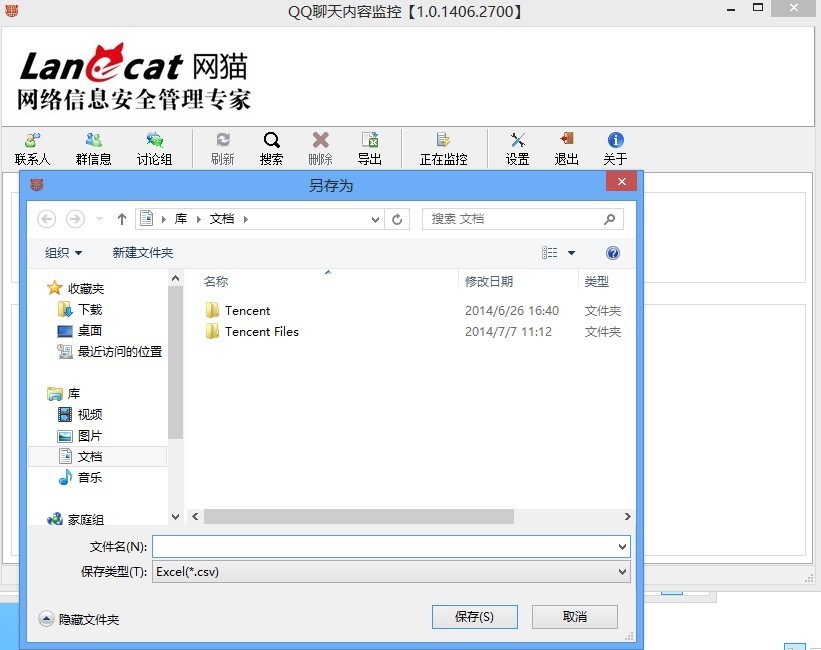Close the 另存为 dialog
Screen dimensions: 821x650
tap(622, 182)
